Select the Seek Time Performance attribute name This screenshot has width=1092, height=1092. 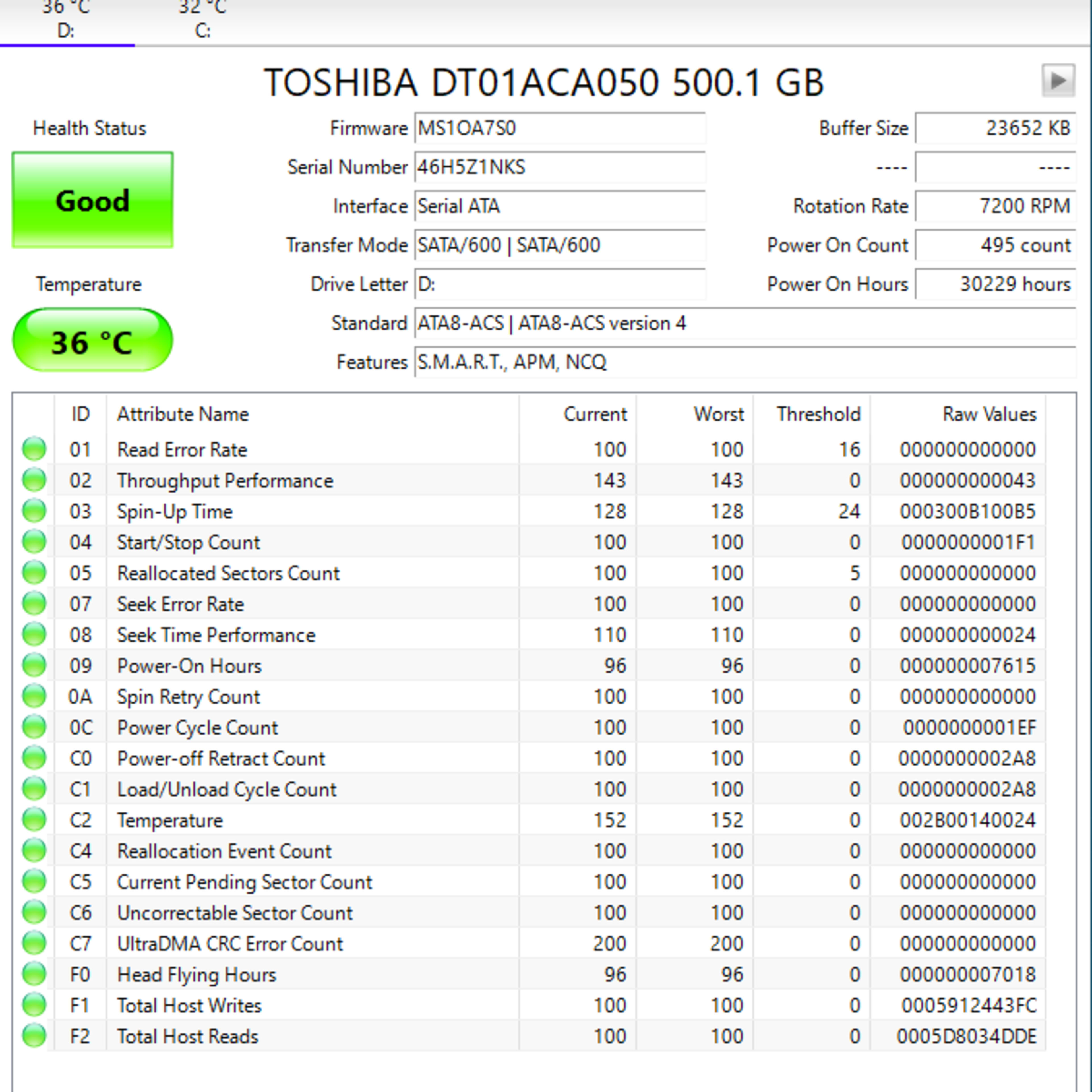pyautogui.click(x=216, y=635)
